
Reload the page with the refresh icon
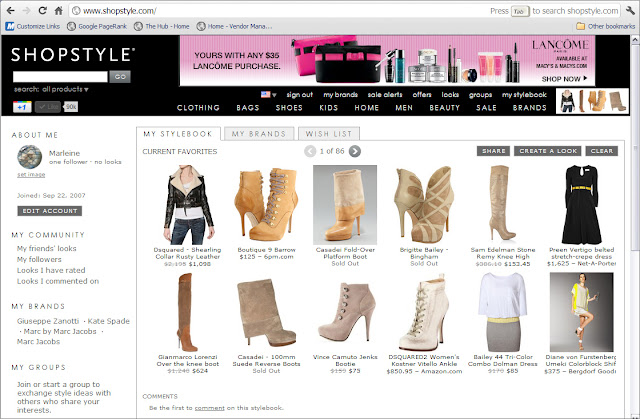[42, 10]
